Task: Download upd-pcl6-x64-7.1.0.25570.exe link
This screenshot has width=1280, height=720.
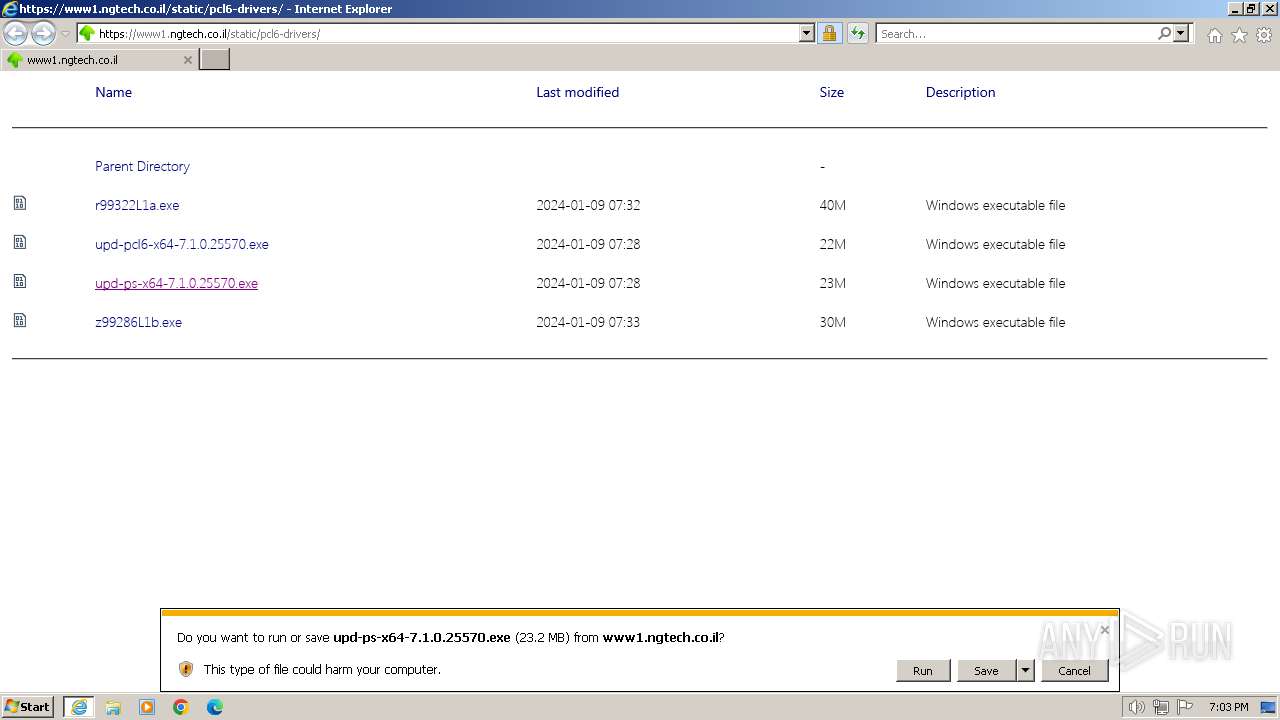Action: coord(182,244)
